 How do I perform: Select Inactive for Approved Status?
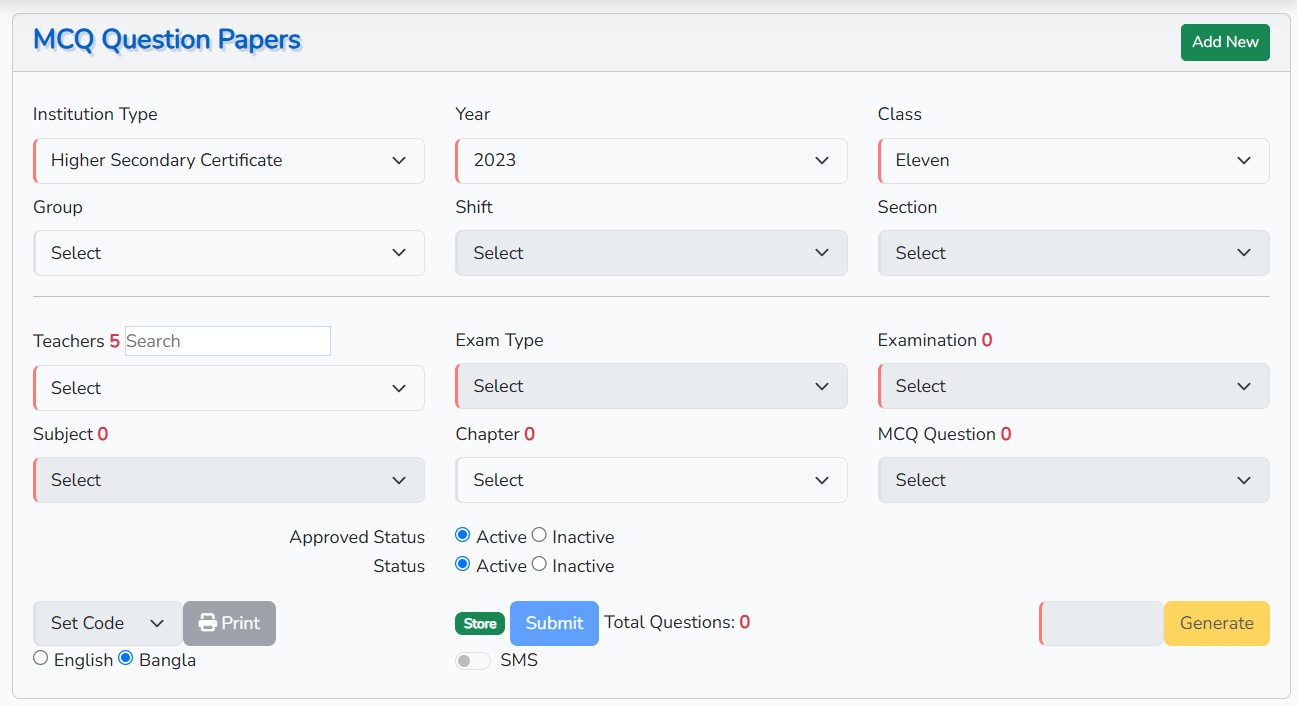coord(540,535)
